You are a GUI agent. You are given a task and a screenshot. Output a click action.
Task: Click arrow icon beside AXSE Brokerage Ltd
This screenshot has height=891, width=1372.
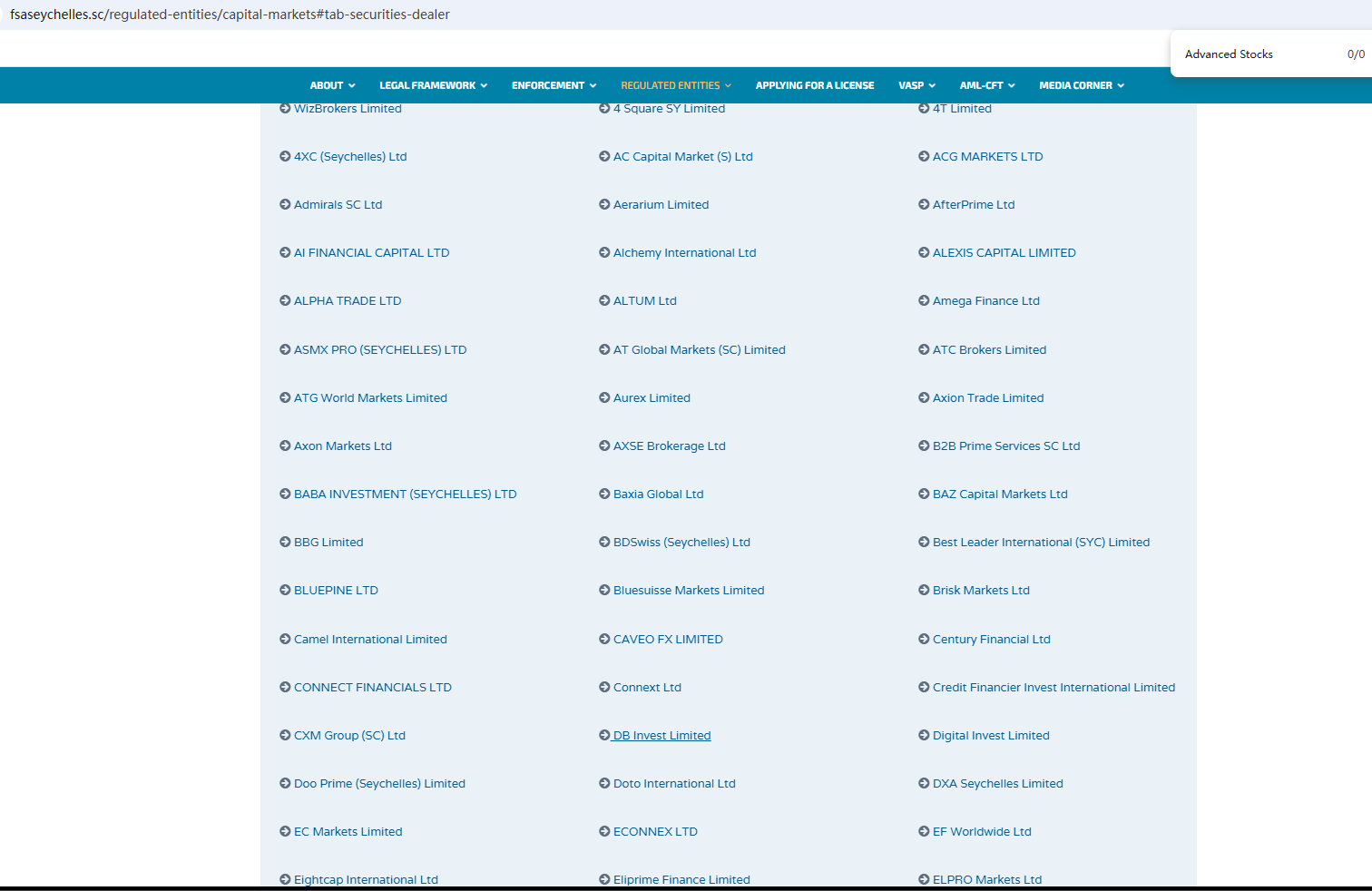(x=604, y=446)
